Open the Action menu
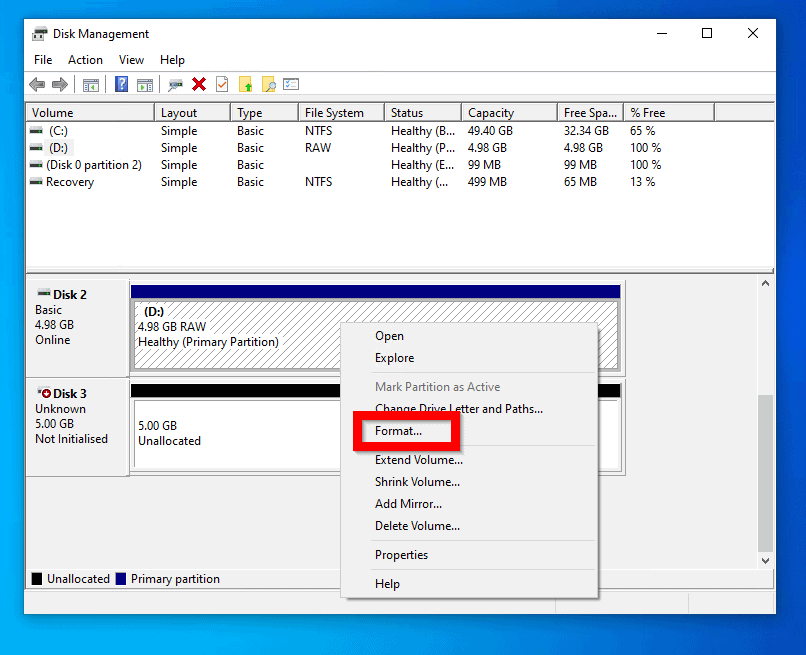This screenshot has width=806, height=655. [x=85, y=59]
